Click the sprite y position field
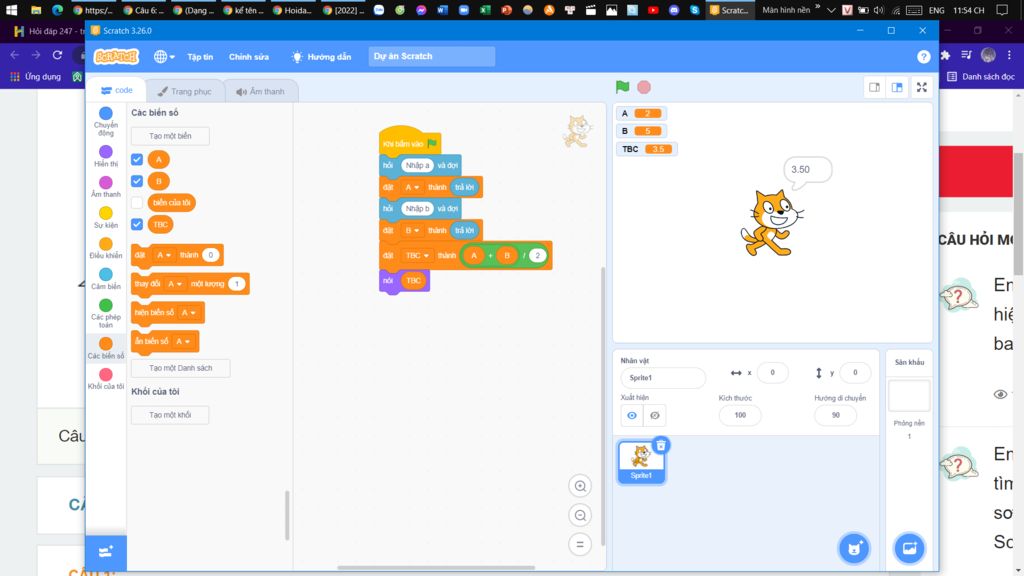Screen dimensions: 1024x576 pyautogui.click(x=855, y=372)
